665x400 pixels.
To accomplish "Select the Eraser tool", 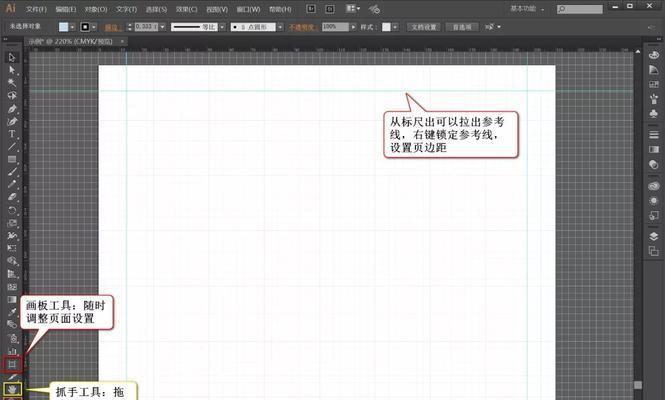I will [x=12, y=197].
